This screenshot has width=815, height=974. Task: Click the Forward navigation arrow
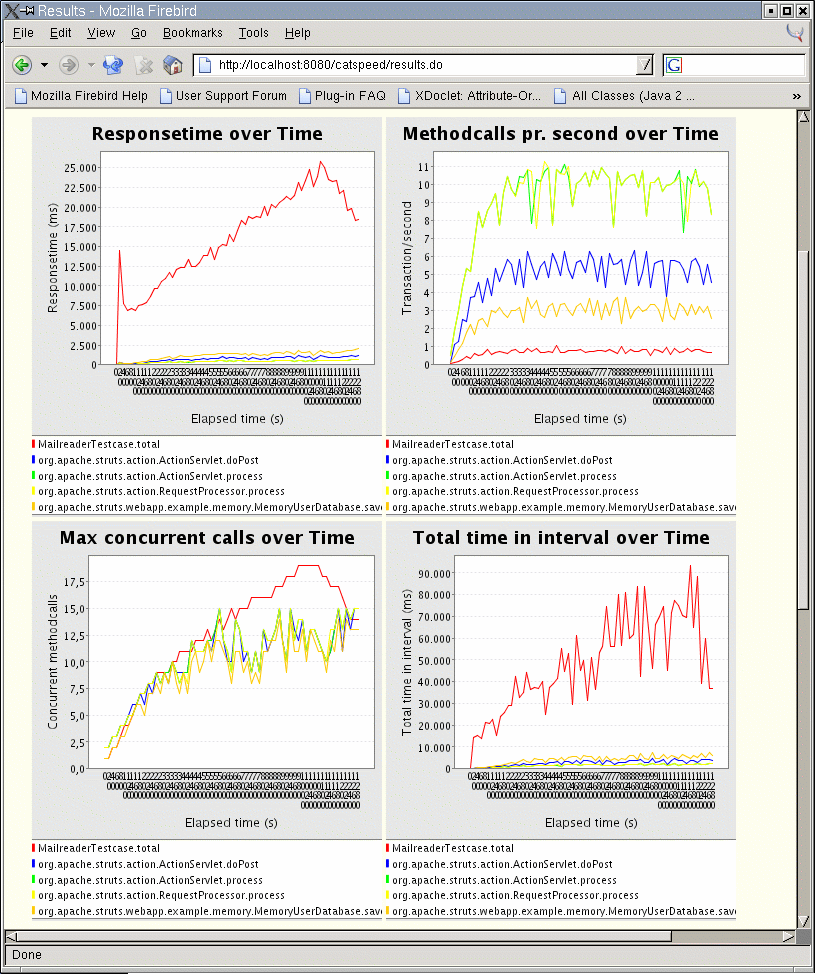click(69, 65)
